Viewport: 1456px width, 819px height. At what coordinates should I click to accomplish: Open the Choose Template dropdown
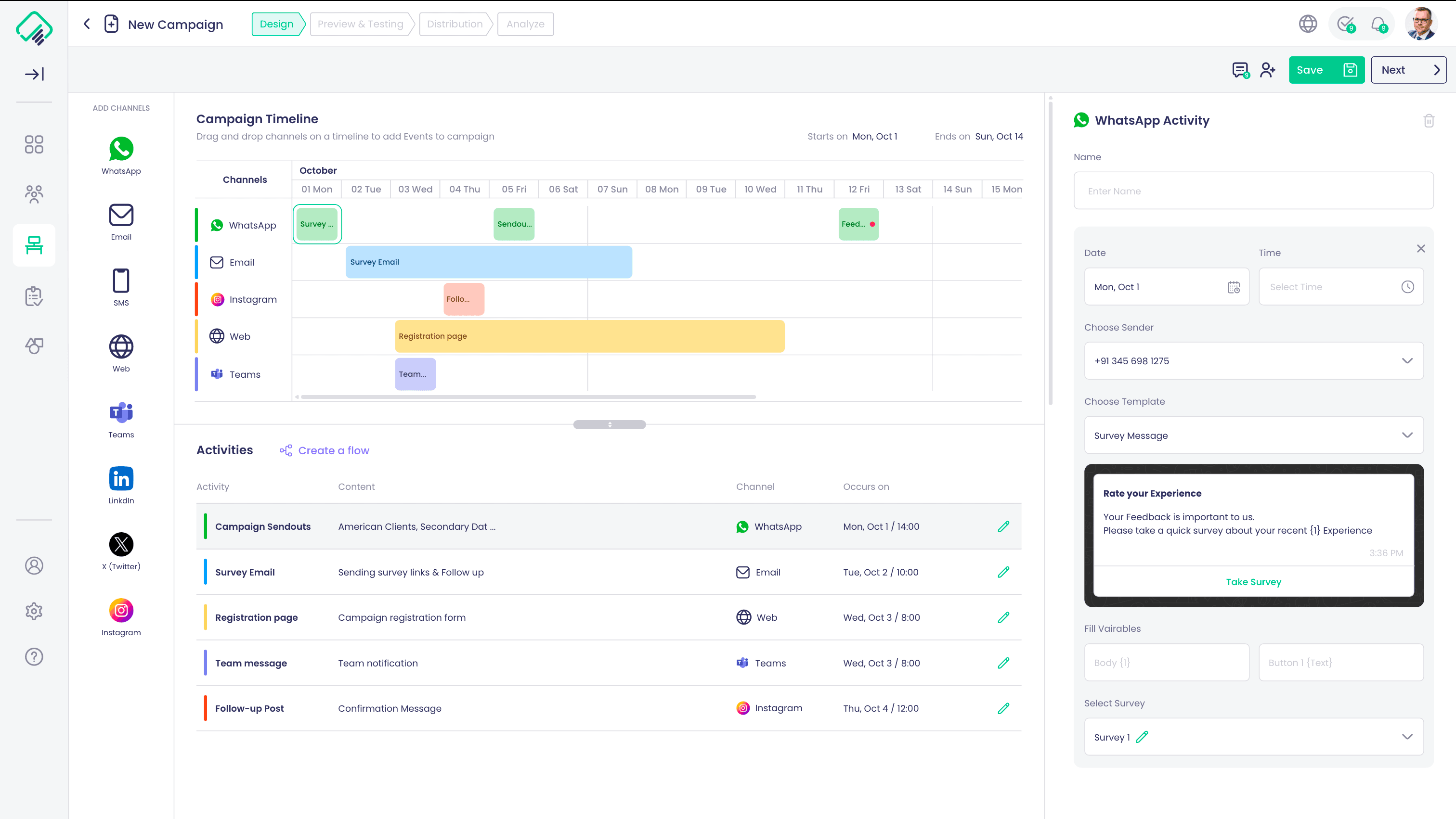tap(1407, 435)
